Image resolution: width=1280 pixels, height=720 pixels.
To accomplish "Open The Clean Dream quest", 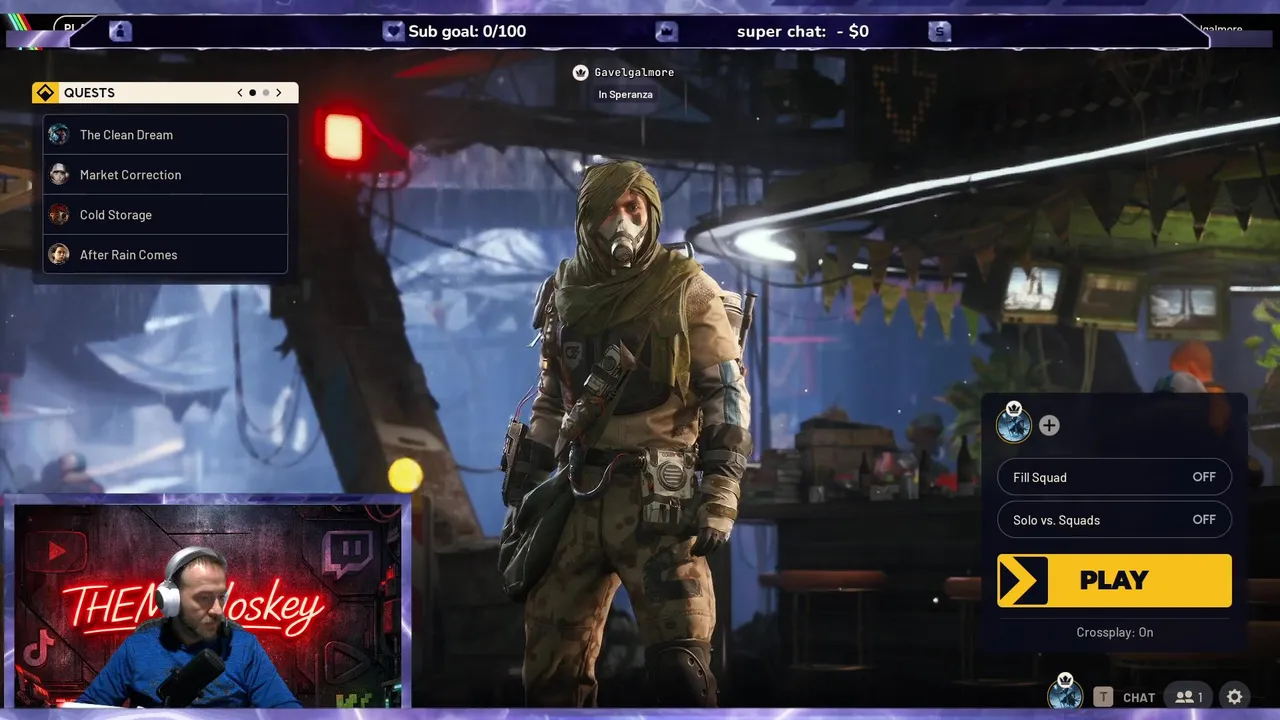I will tap(166, 135).
